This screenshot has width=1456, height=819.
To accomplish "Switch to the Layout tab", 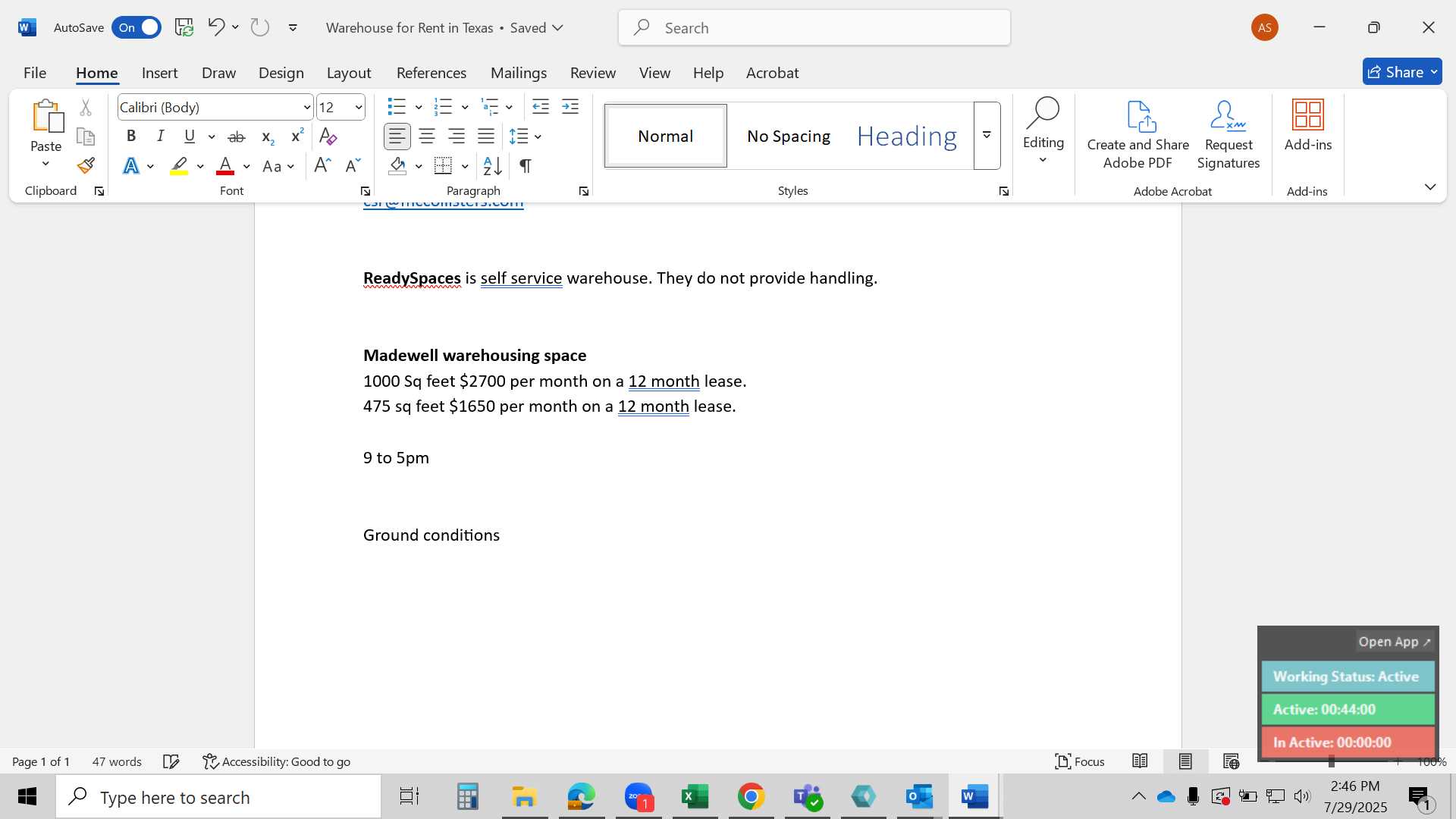I will point(349,72).
